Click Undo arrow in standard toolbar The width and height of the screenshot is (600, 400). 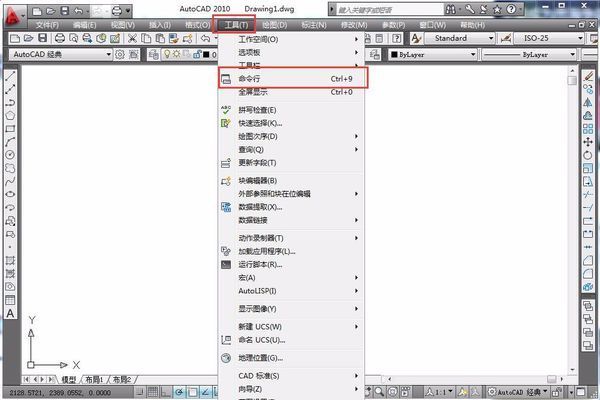point(205,38)
